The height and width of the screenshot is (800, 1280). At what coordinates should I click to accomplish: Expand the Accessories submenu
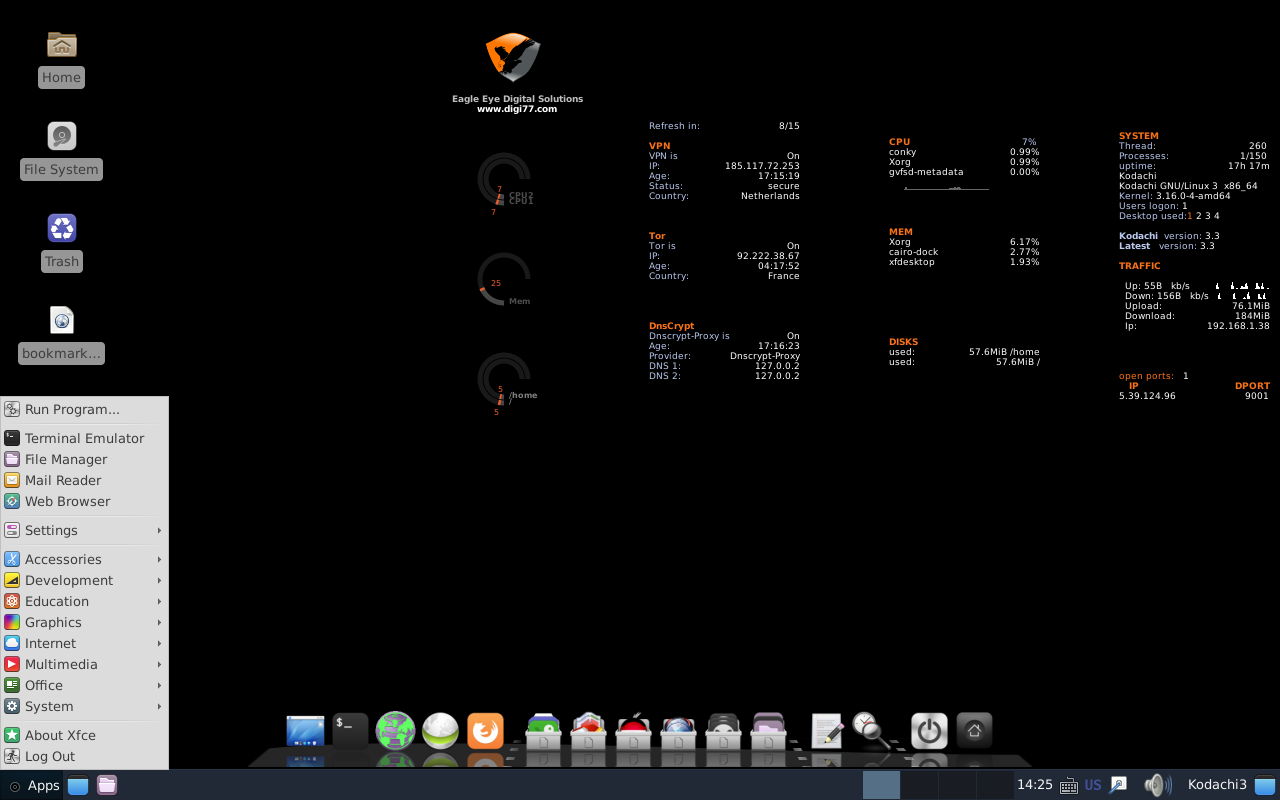[x=84, y=559]
